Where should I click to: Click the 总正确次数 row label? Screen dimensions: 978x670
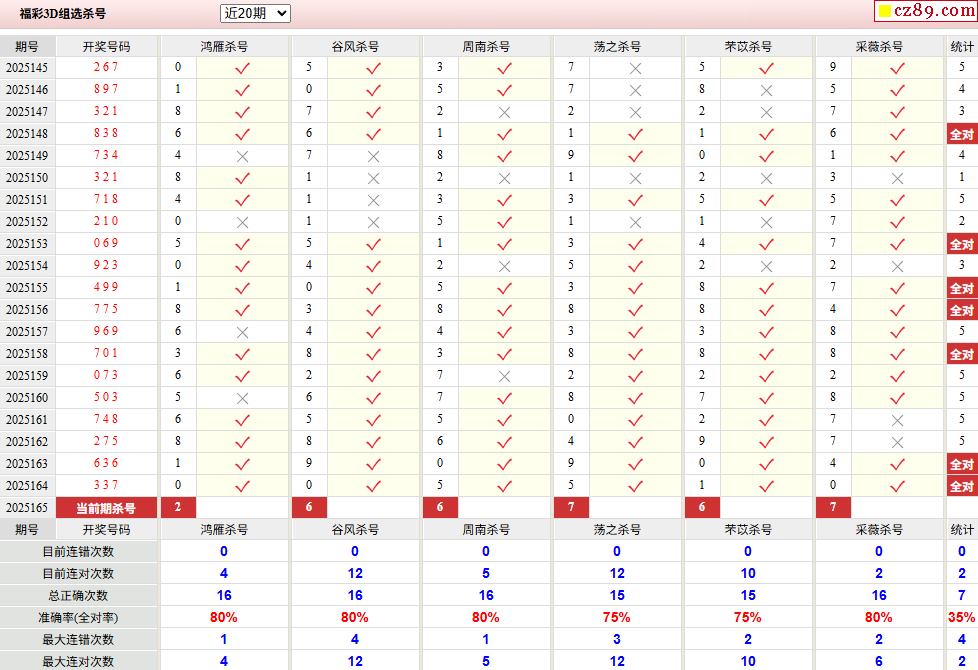pyautogui.click(x=78, y=595)
